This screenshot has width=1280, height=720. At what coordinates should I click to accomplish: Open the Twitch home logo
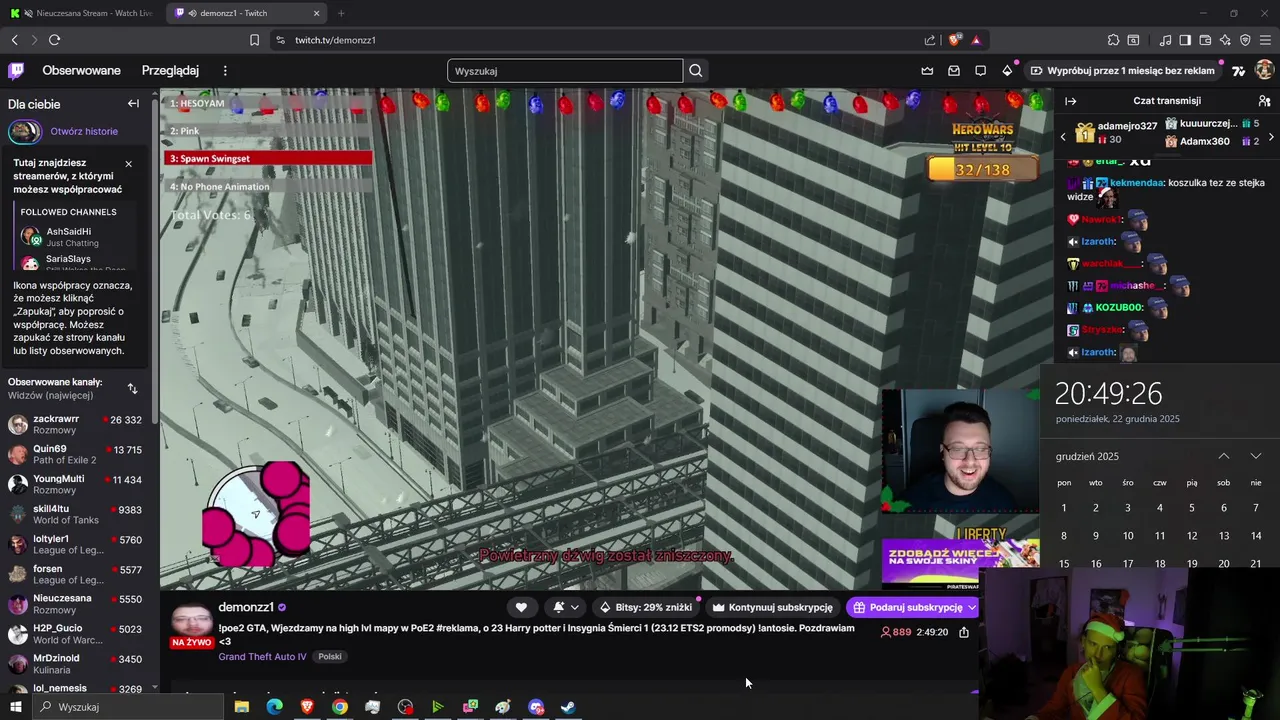16,70
